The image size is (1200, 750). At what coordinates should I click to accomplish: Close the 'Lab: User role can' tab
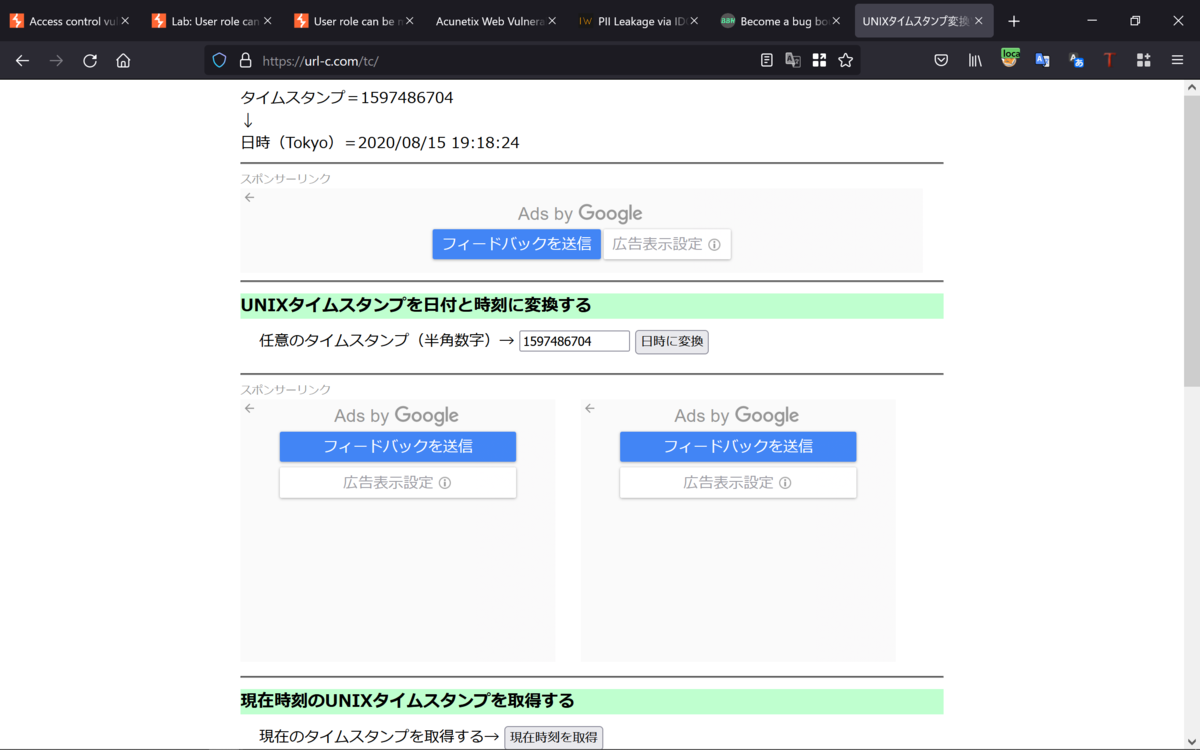[x=267, y=21]
